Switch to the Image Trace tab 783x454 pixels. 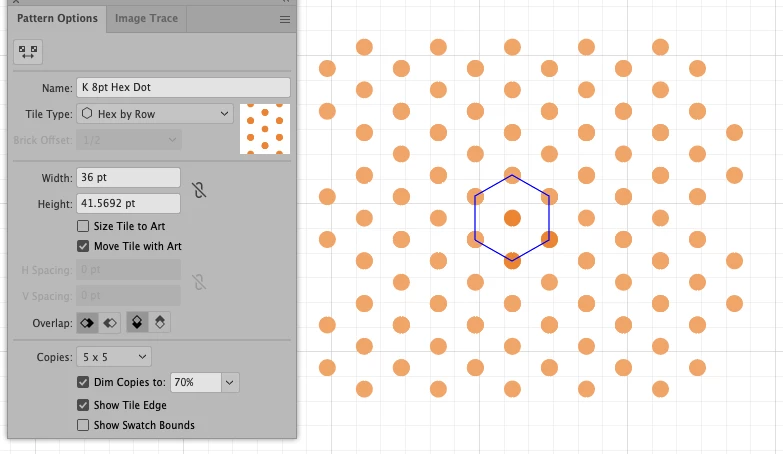[x=146, y=18]
